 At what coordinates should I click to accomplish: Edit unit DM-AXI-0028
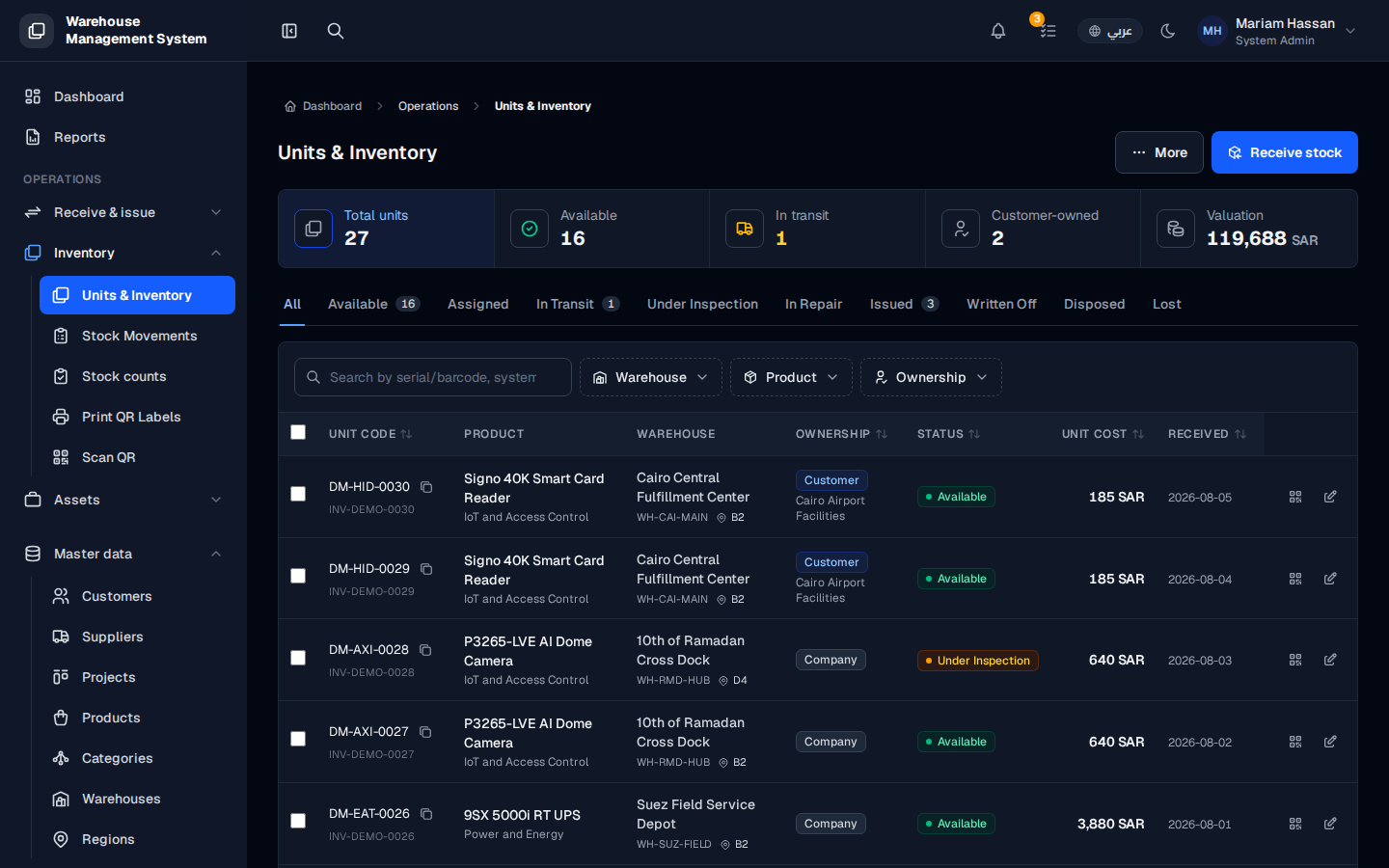[x=1330, y=660]
